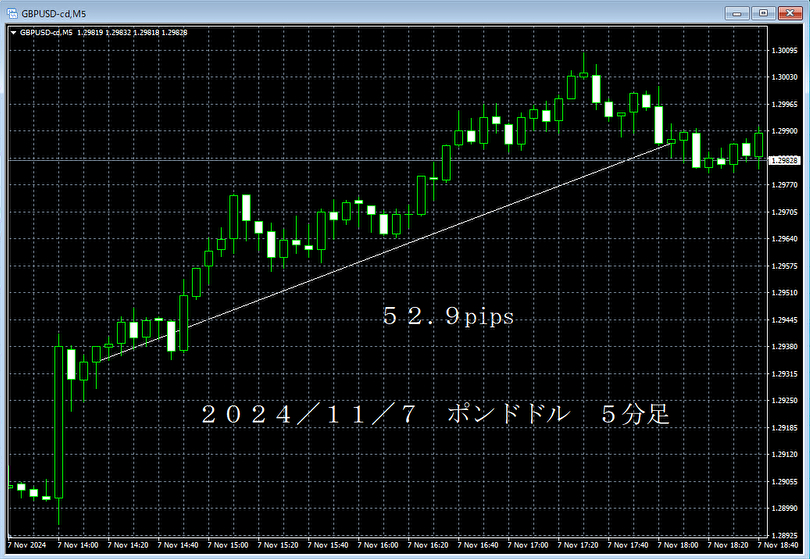The height and width of the screenshot is (559, 810).
Task: Minimize the GBPUSD-cd,M5 chart window
Action: coord(739,11)
